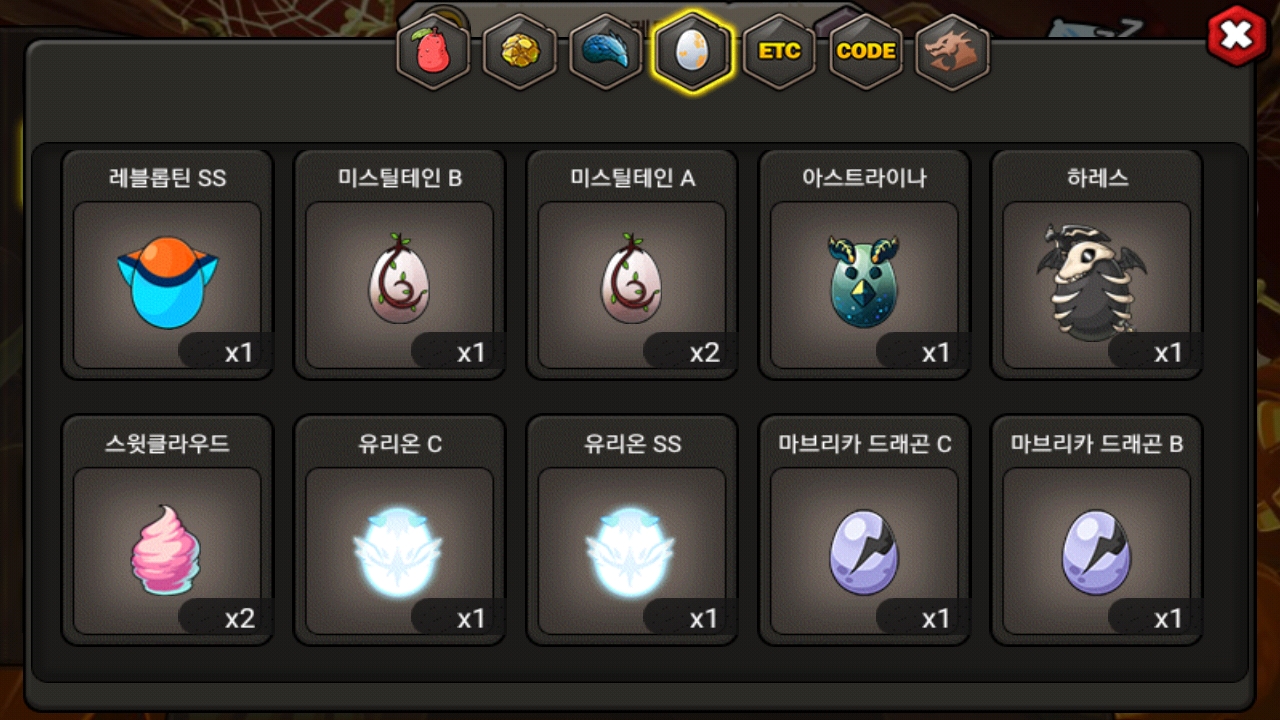Select the 유리온 SS glowing egg

pyautogui.click(x=632, y=530)
